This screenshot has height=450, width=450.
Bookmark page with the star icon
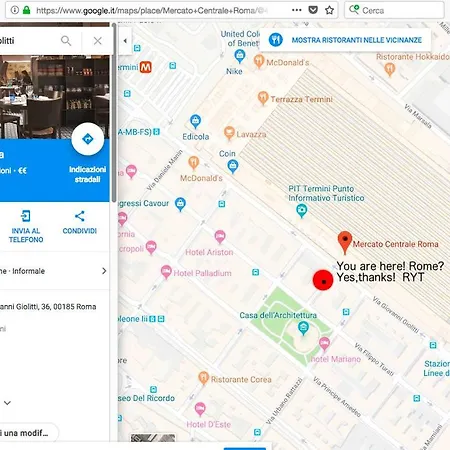(x=329, y=10)
